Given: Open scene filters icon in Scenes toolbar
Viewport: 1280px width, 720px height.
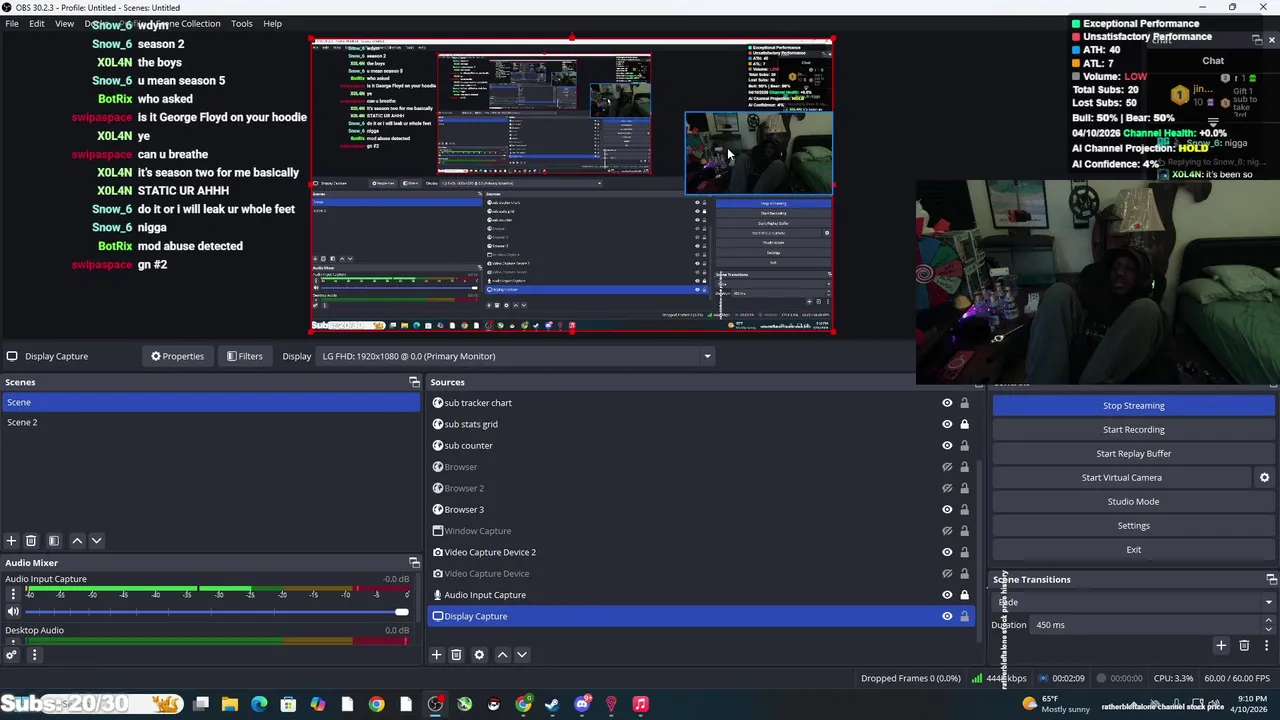Looking at the screenshot, I should (54, 541).
